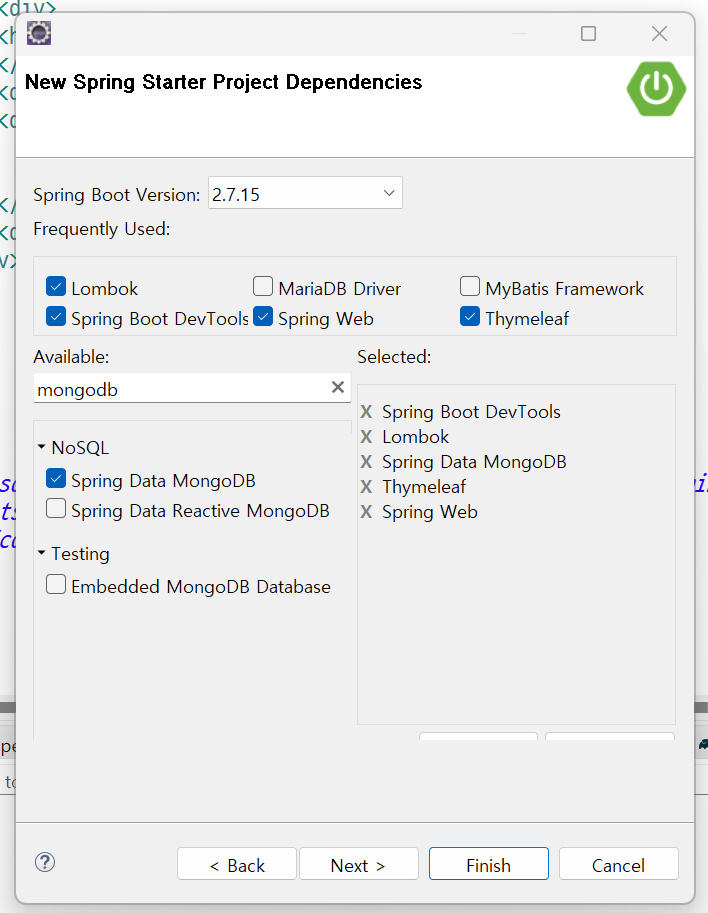
Task: Check Embedded MongoDB Database
Action: (56, 585)
